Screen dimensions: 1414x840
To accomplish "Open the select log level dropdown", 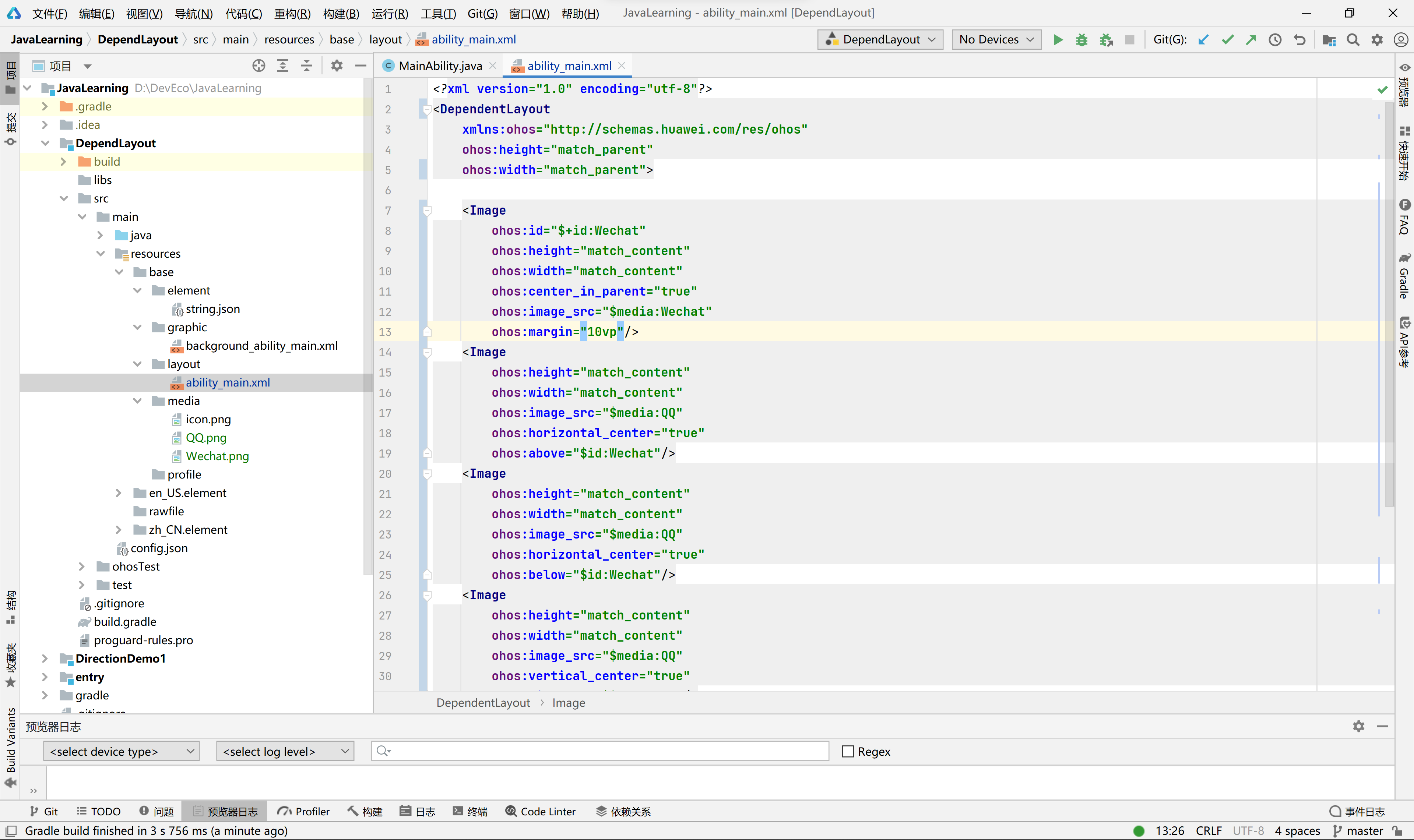I will (x=285, y=751).
